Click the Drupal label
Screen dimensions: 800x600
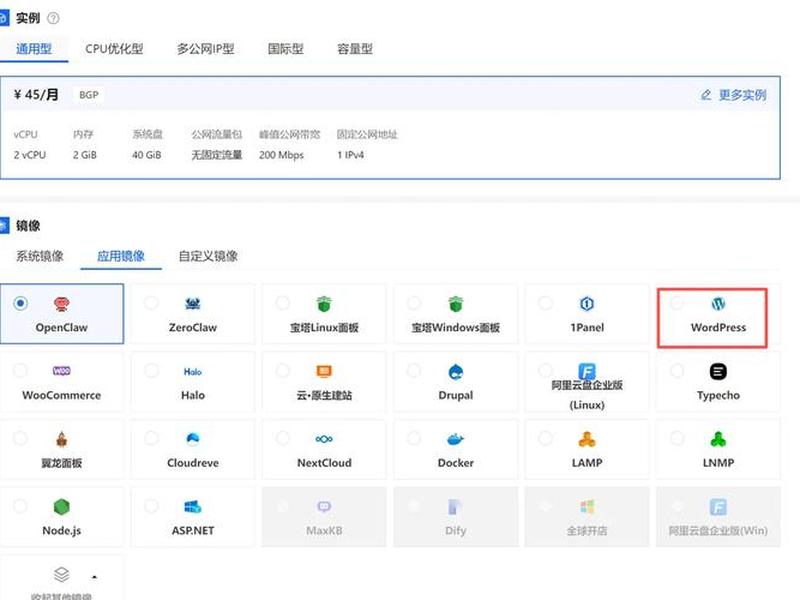coord(456,395)
